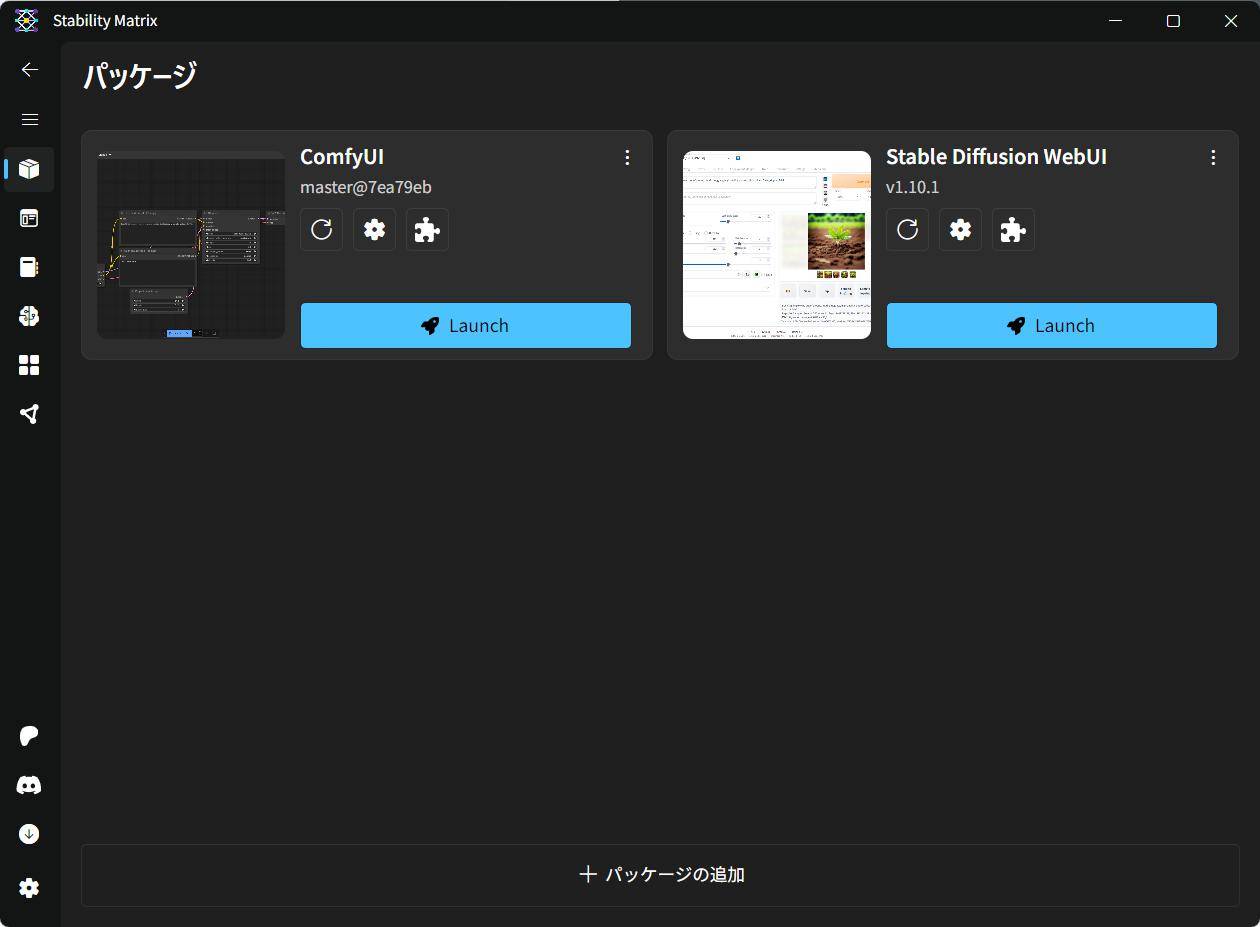
Task: Go back with the arrow icon
Action: 30,70
